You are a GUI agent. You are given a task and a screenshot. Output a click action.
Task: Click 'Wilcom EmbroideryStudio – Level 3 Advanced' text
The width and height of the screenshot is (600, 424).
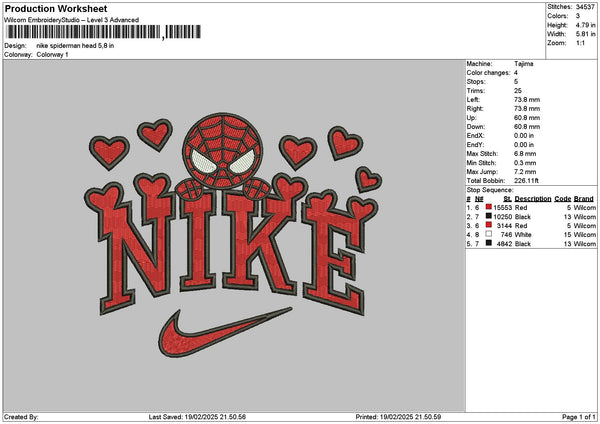72,20
